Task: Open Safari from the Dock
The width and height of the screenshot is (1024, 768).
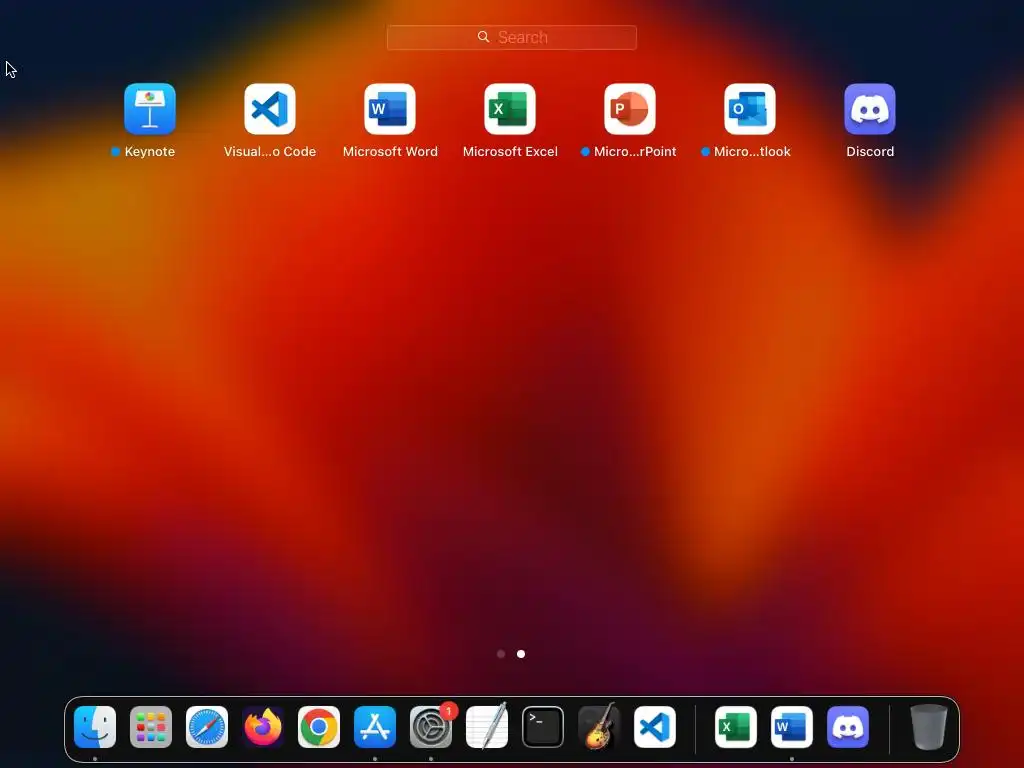Action: click(207, 727)
